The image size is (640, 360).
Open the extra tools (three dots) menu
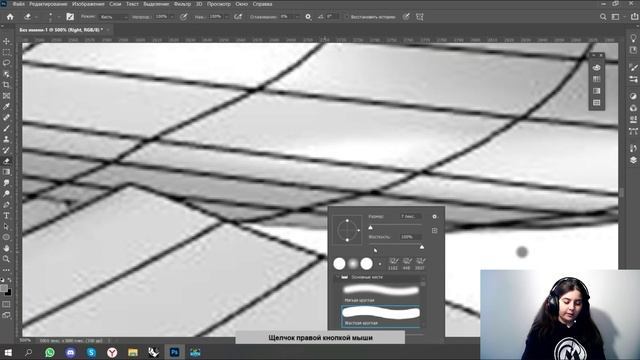coord(7,270)
